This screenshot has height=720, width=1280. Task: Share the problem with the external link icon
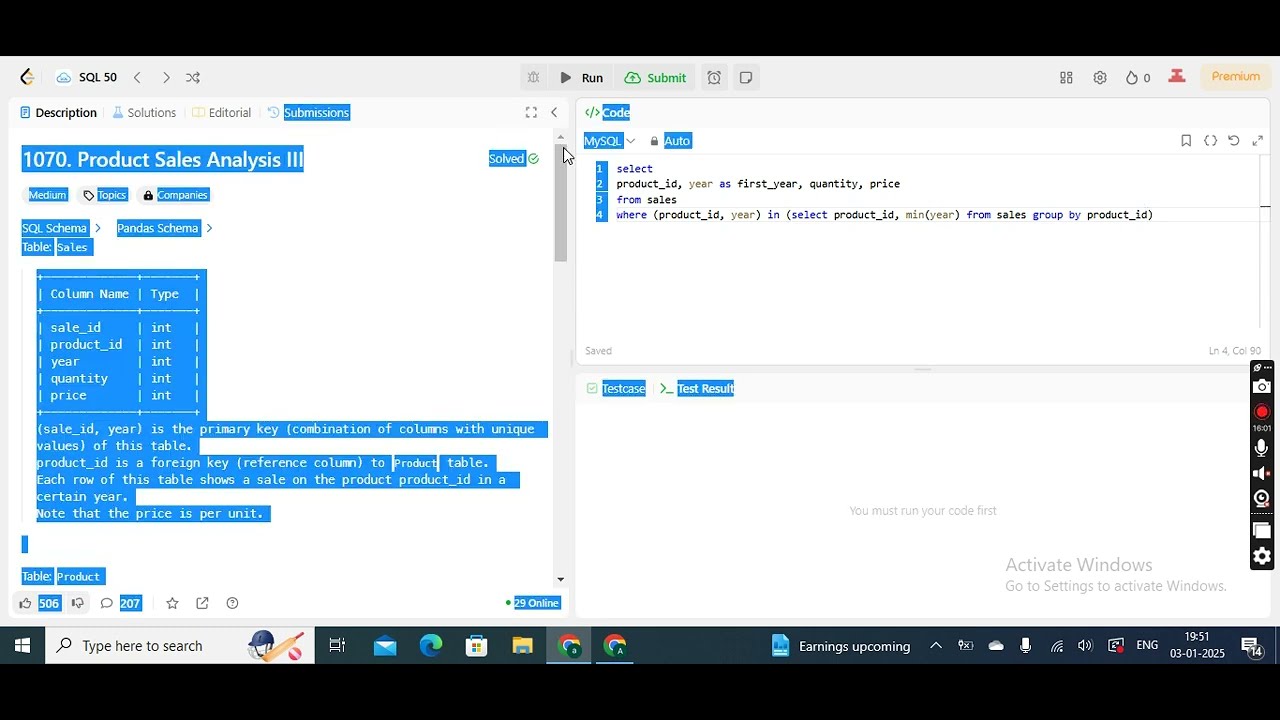pos(202,603)
